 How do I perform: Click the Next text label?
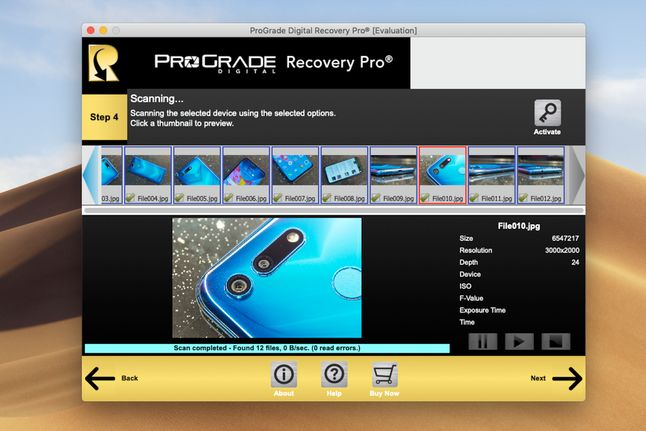pos(538,378)
